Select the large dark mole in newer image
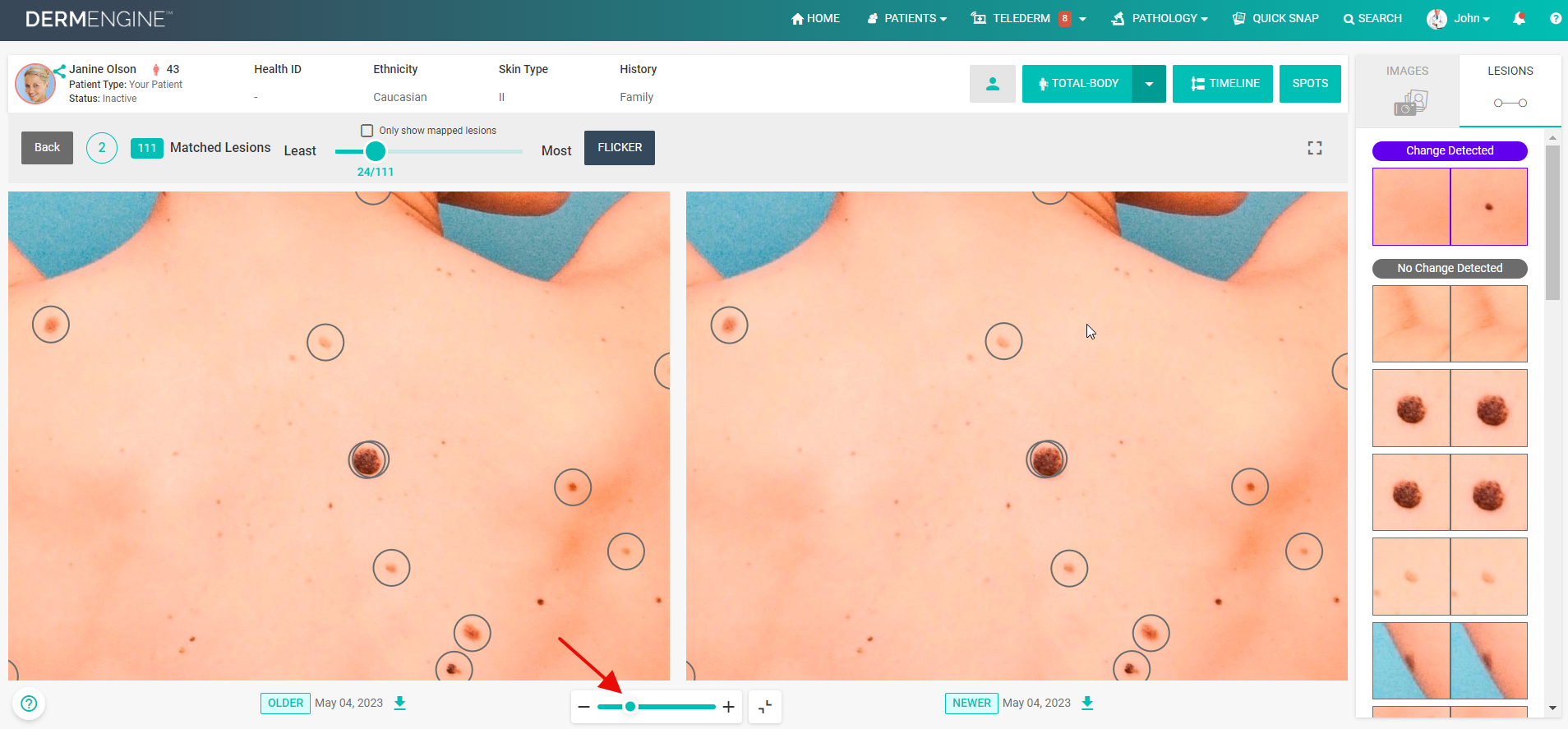 pyautogui.click(x=1046, y=459)
